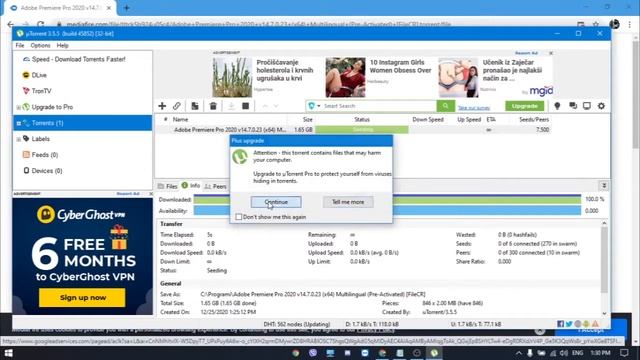Sort by the Seeds/Peers column header
The image size is (640, 360).
pyautogui.click(x=534, y=120)
